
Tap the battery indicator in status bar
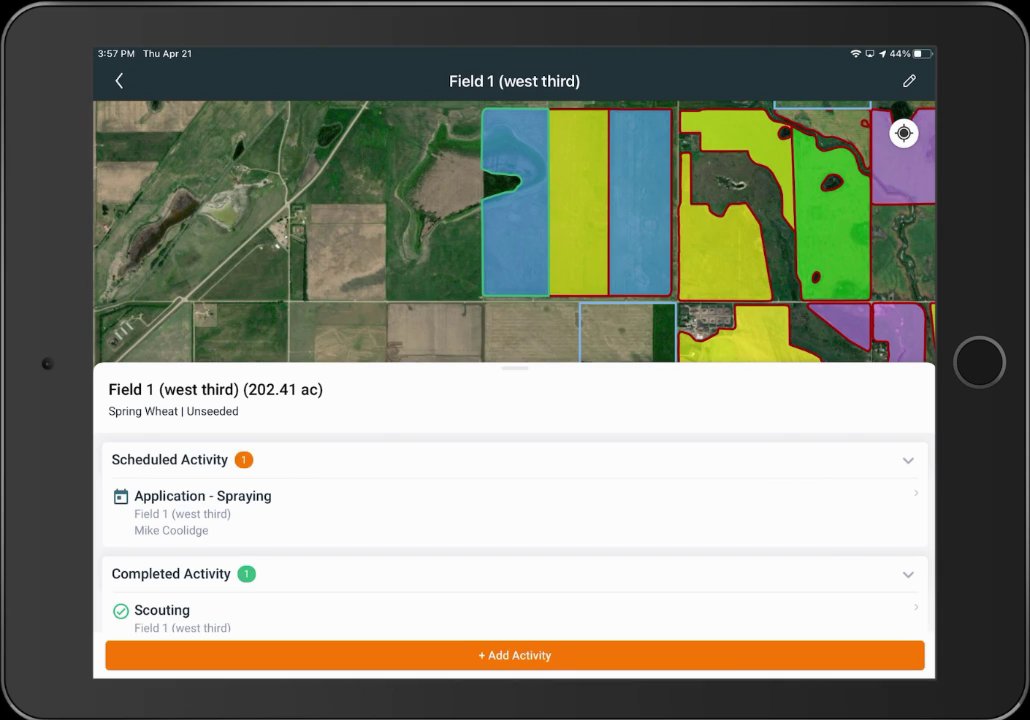click(x=922, y=54)
